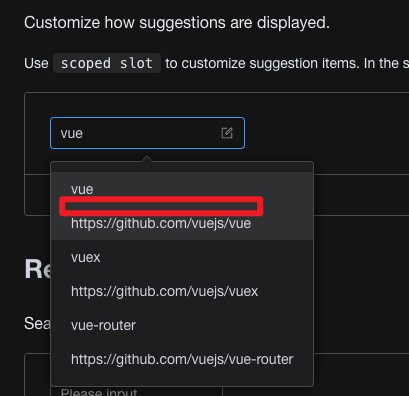Choose the https://github.com/vuejs/vue-router address line
Screen dimensions: 409x396
click(x=182, y=359)
